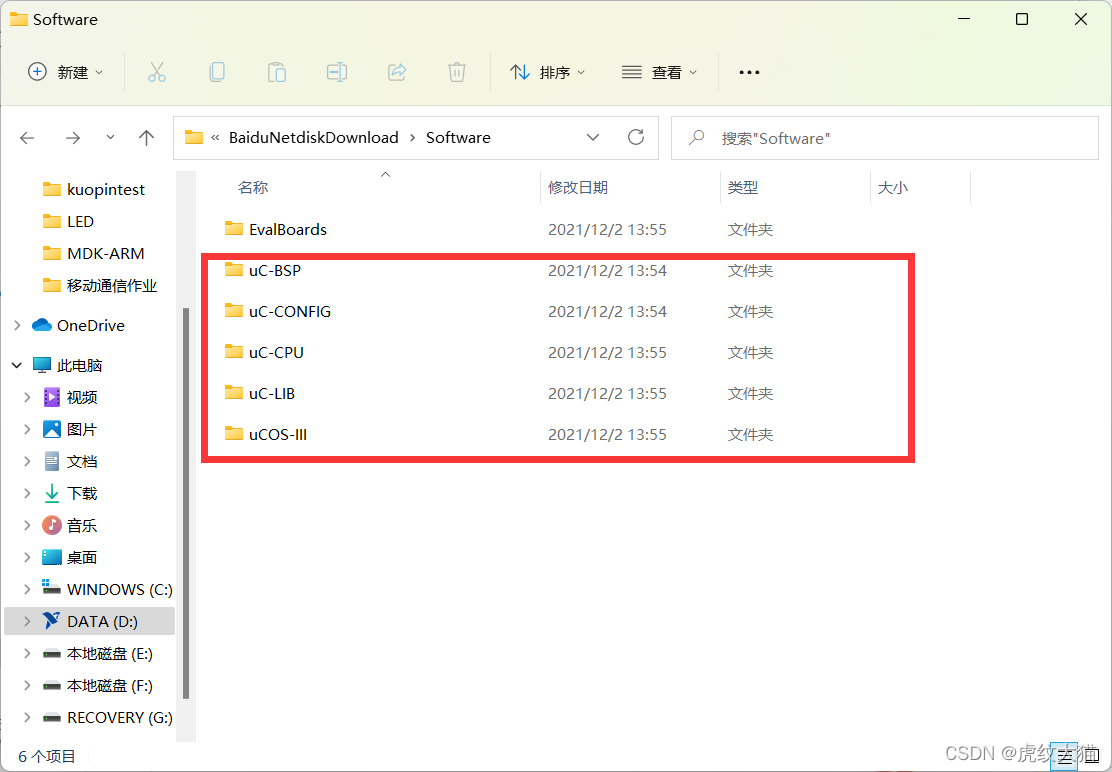Click the Share icon in toolbar
This screenshot has width=1112, height=772.
397,72
